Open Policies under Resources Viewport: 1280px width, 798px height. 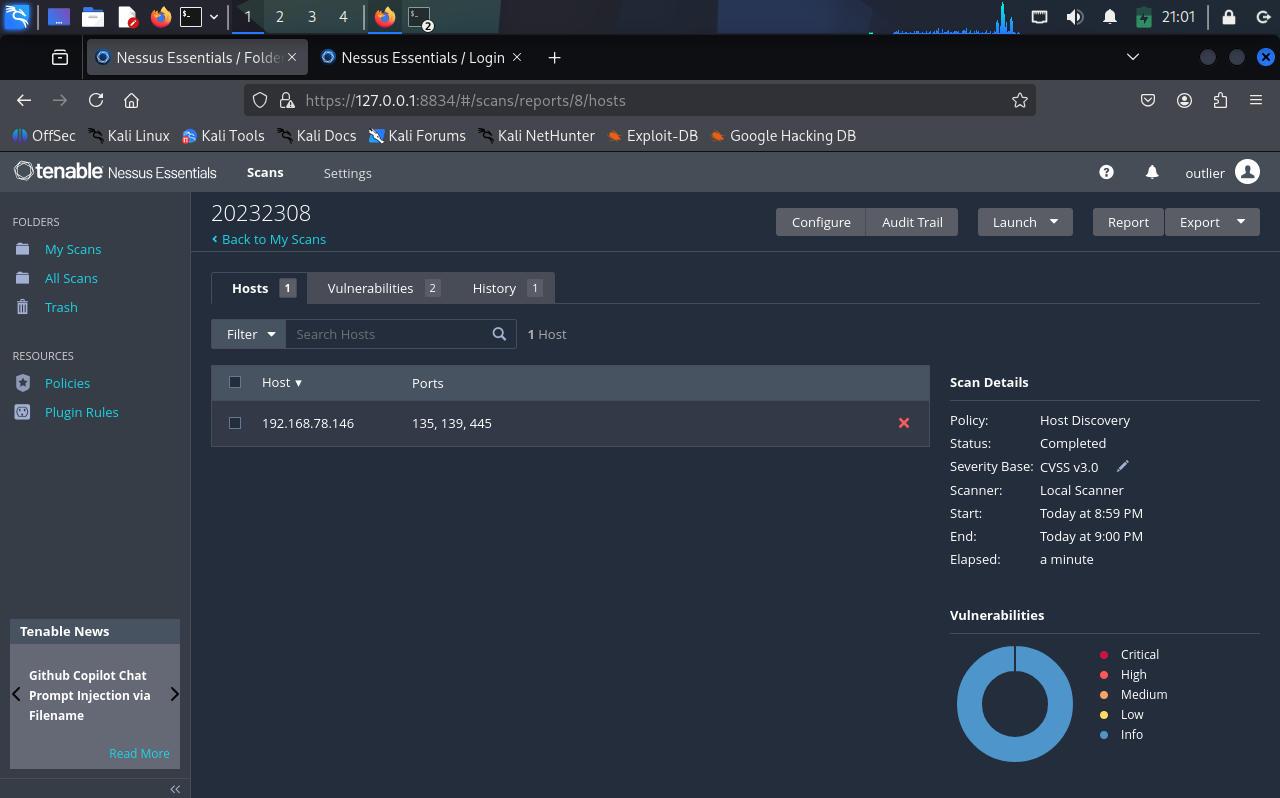pyautogui.click(x=67, y=383)
